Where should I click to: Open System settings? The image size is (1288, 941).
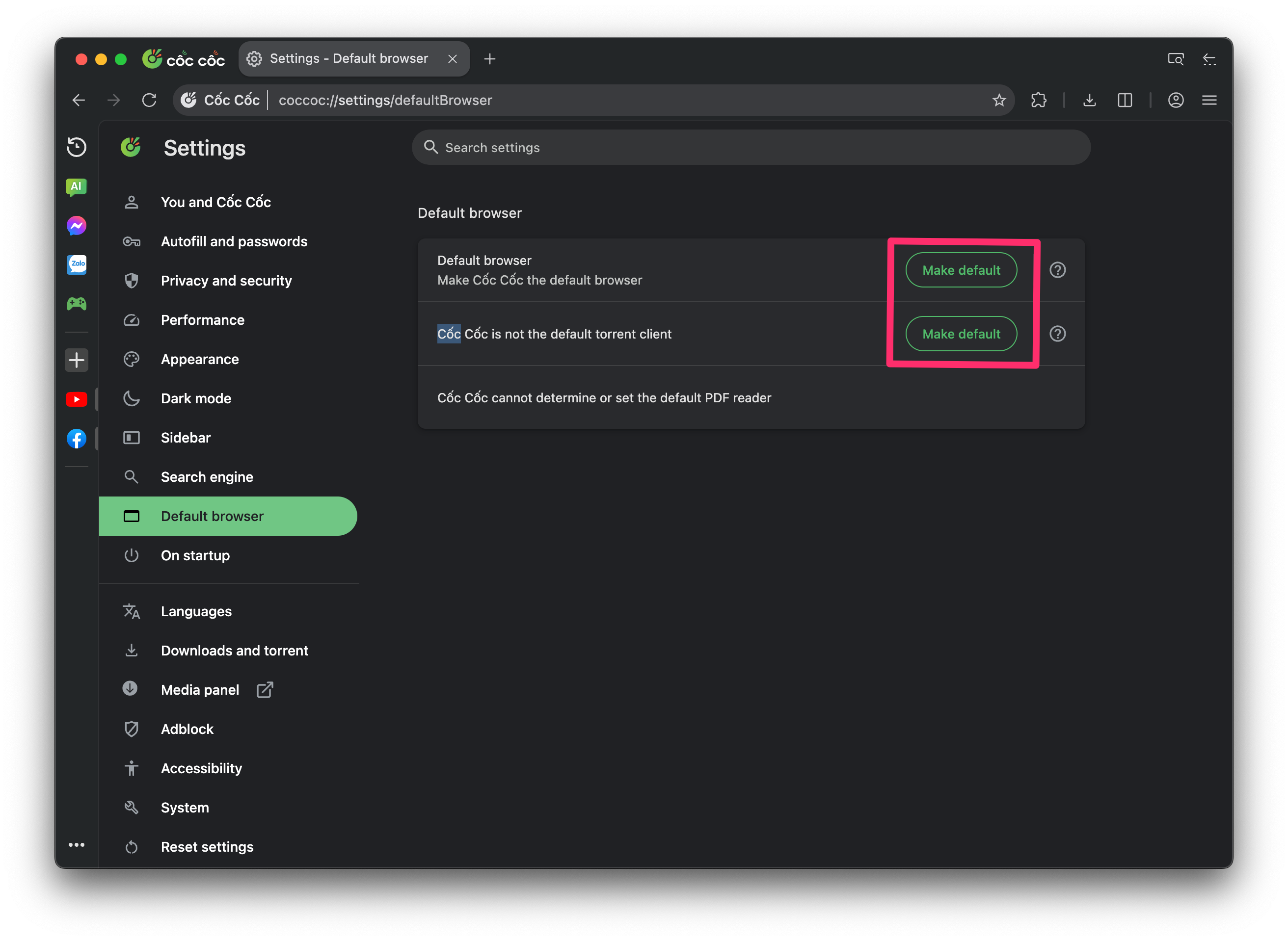coord(228,808)
